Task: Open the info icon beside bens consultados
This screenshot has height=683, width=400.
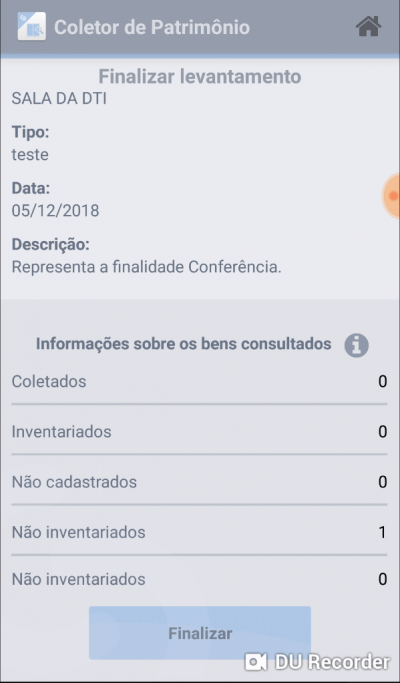Action: coord(356,345)
